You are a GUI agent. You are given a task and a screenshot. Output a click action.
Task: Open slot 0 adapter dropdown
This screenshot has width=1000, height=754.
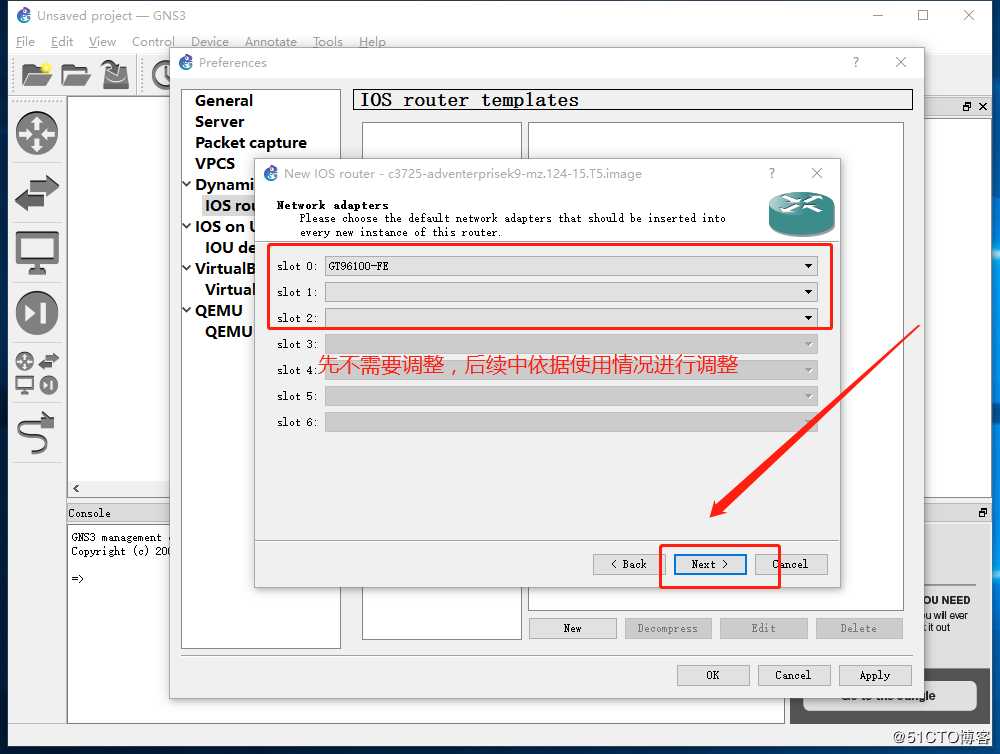pyautogui.click(x=571, y=266)
